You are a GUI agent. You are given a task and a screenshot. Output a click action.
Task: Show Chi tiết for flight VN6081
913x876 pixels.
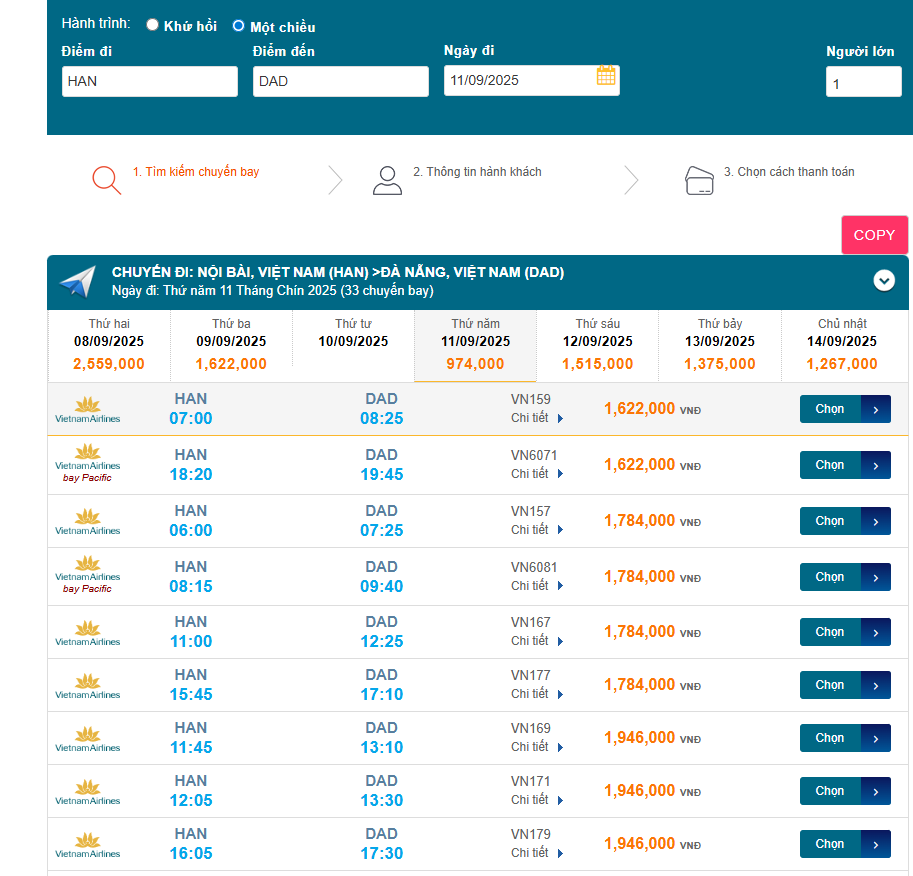537,586
